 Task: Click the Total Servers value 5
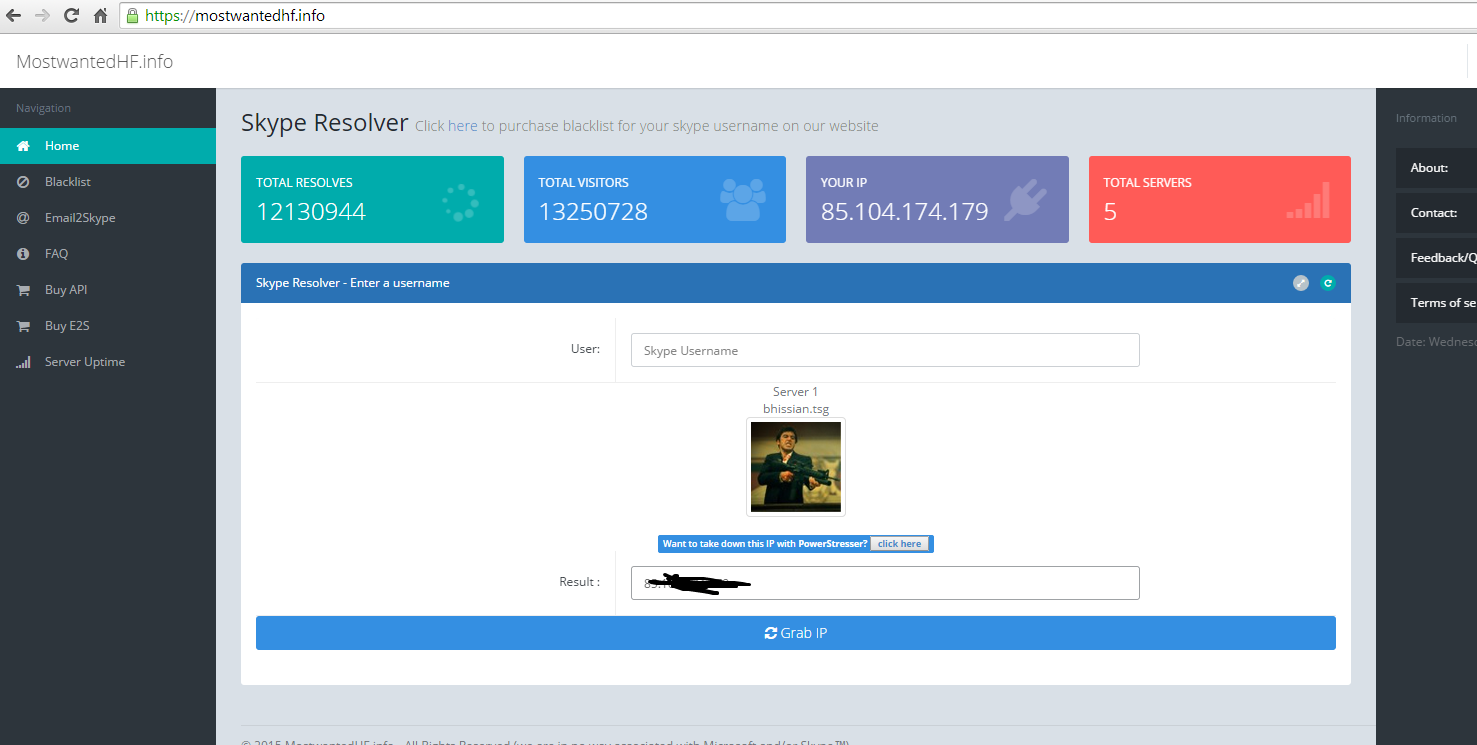[1110, 212]
